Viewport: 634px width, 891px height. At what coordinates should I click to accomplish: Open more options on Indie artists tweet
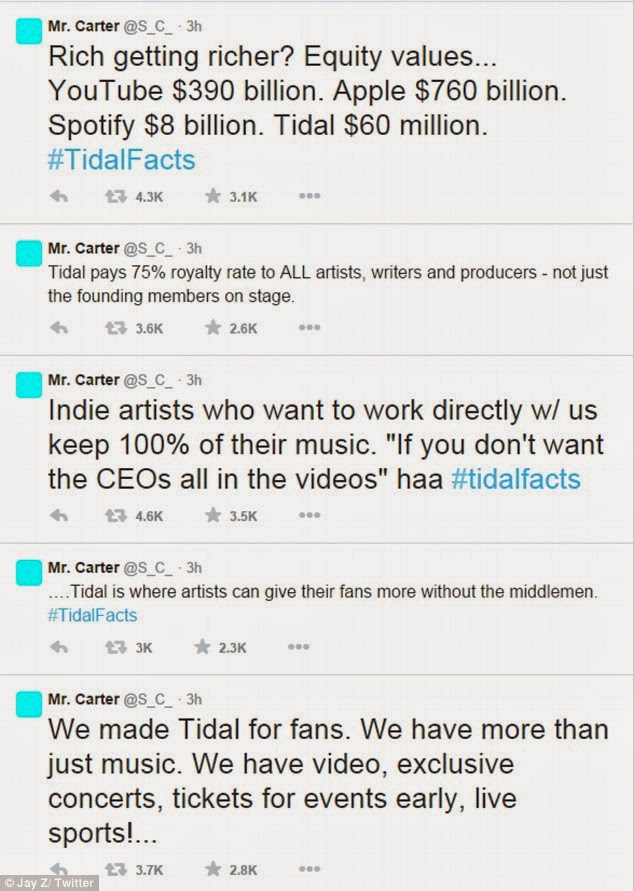coord(309,517)
